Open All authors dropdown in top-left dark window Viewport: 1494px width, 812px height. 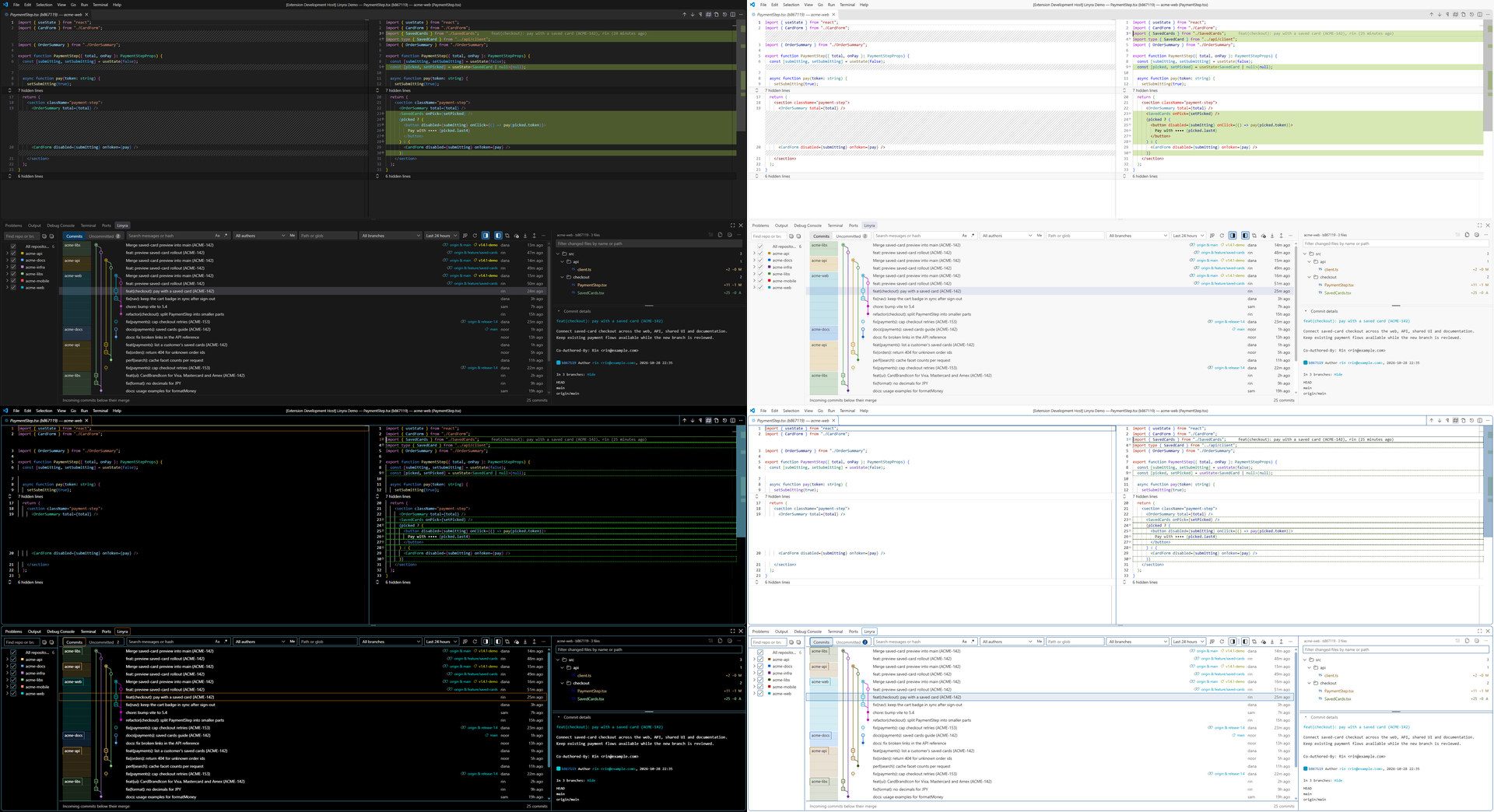coord(260,236)
